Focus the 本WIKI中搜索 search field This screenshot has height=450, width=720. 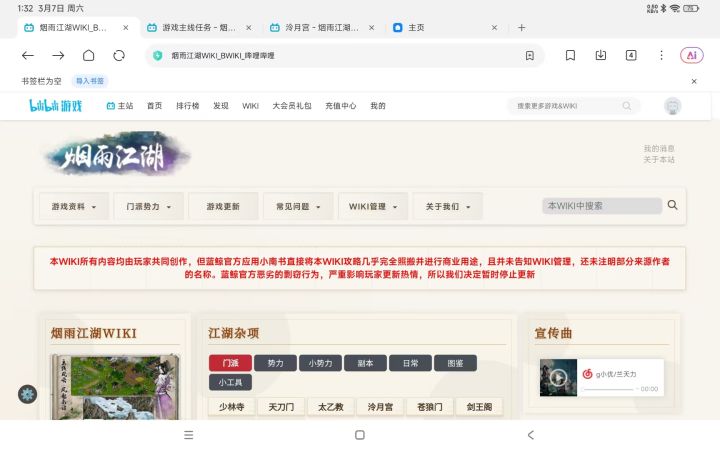coord(602,206)
